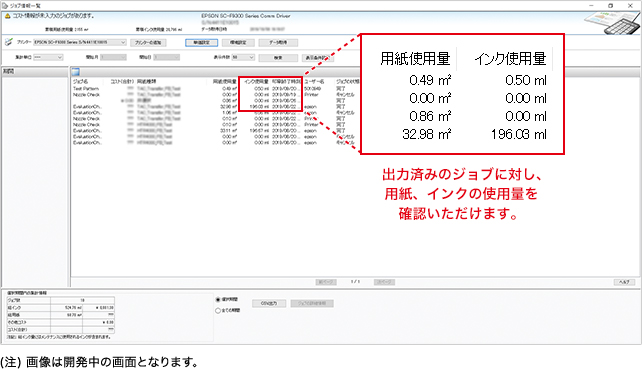
Task: Click the app icon in the title bar
Action: tap(5, 6)
